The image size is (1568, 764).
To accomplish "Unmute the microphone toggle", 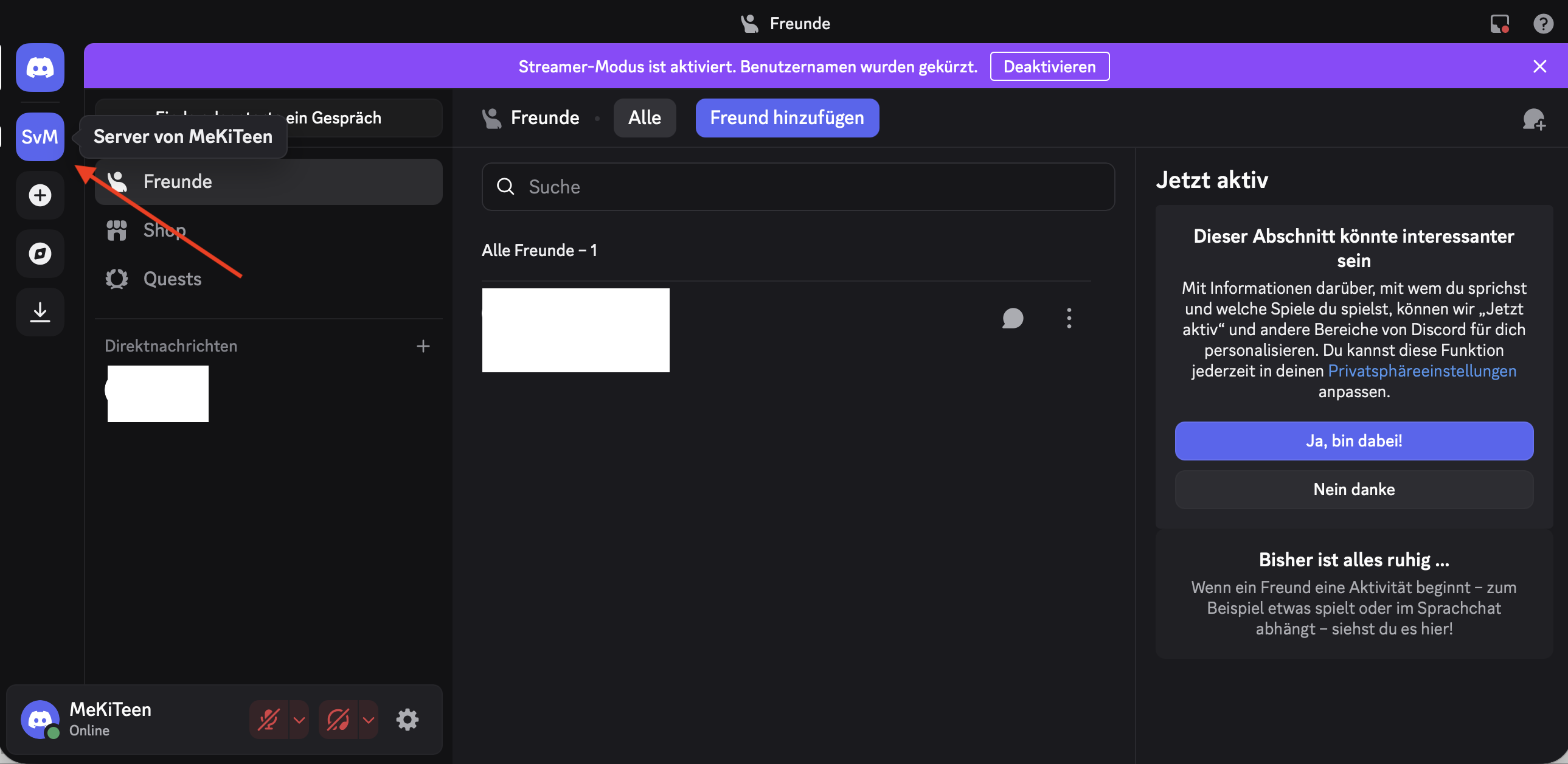I will 268,719.
